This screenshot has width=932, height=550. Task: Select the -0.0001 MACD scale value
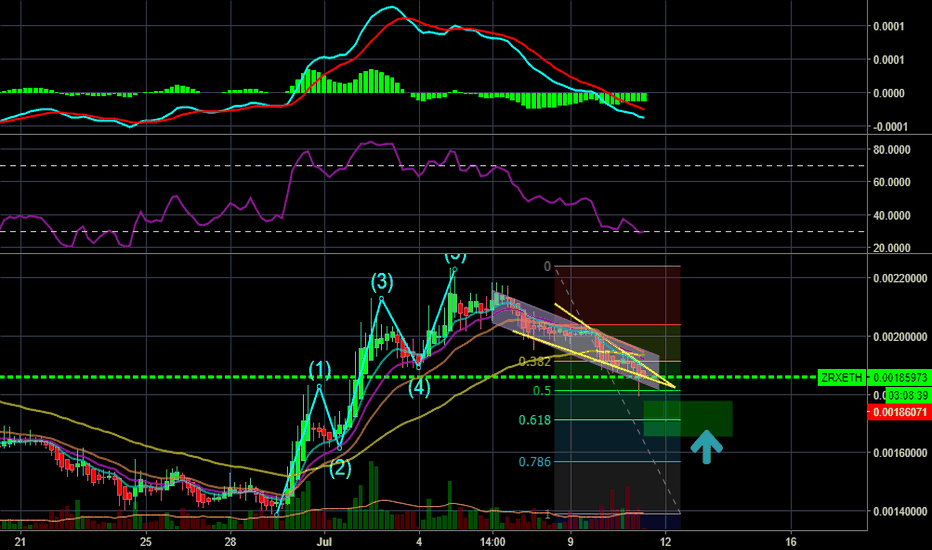point(889,127)
